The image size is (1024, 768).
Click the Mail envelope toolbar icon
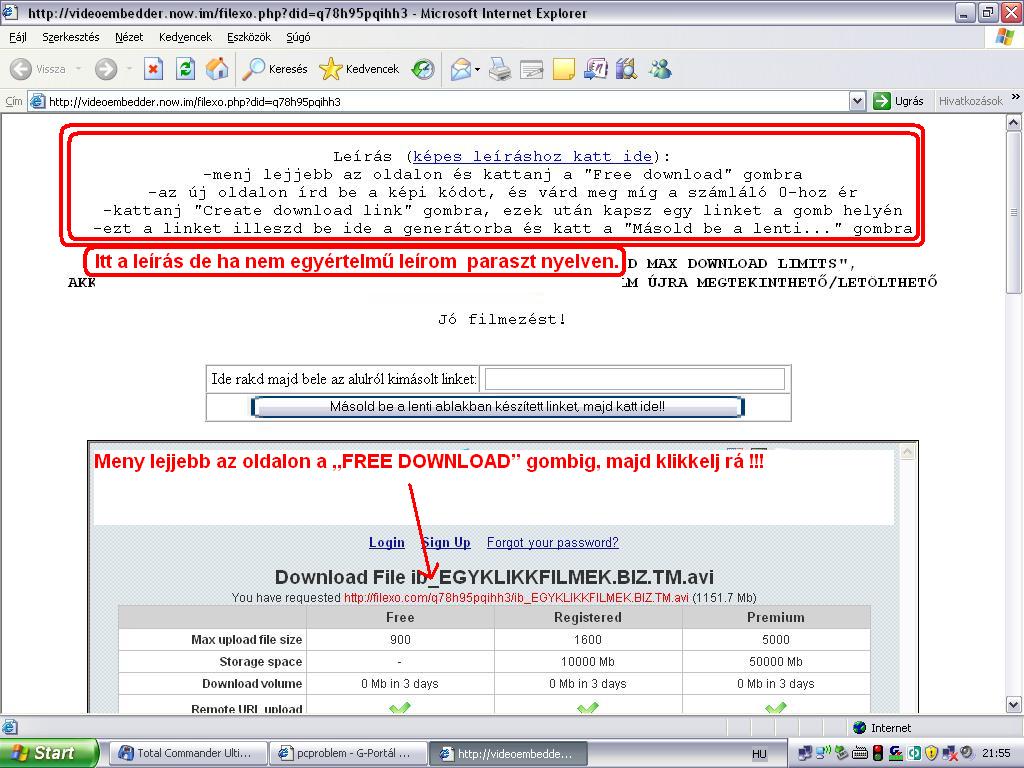[461, 69]
